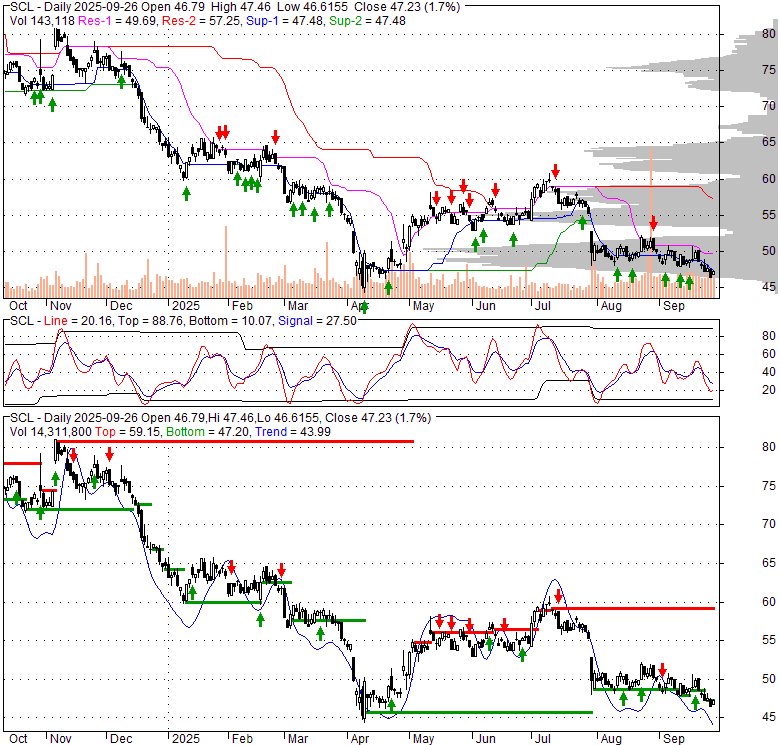The image size is (780, 745).
Task: Click the 55 price label on bottom chart
Action: tap(769, 640)
